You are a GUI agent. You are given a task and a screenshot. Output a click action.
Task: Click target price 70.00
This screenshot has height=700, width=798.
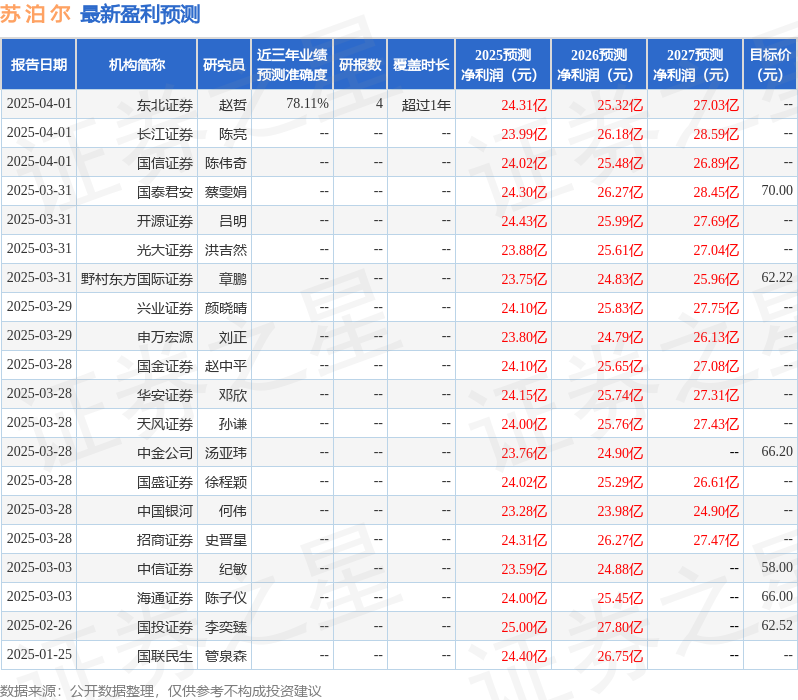pyautogui.click(x=777, y=190)
